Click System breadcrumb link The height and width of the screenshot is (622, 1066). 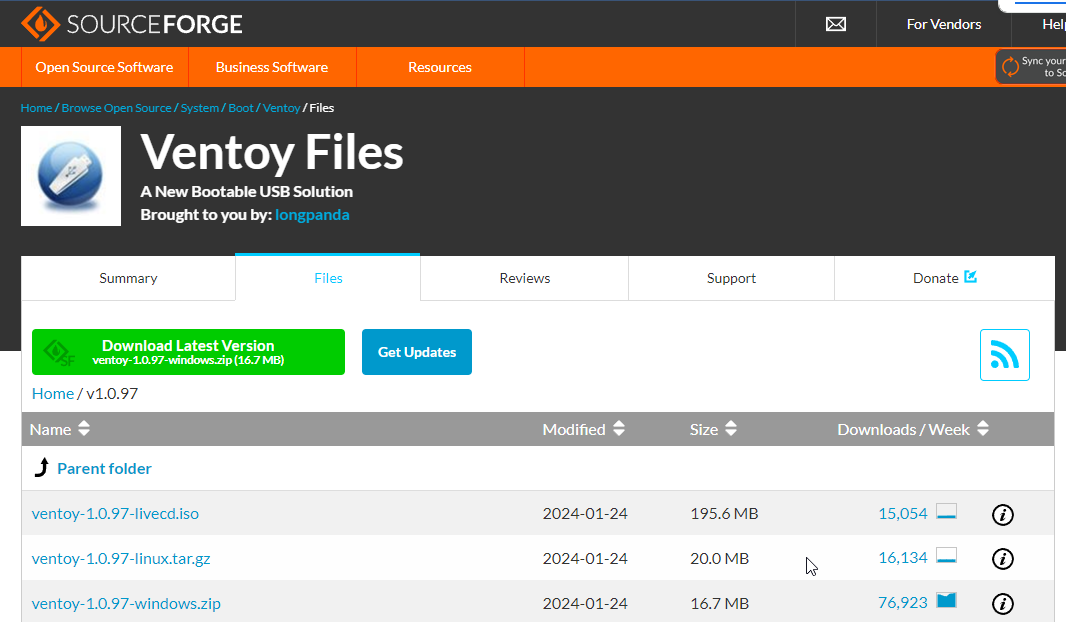point(200,108)
